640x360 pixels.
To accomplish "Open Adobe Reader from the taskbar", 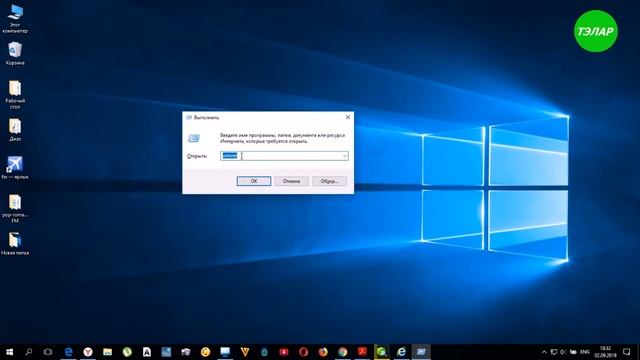I will [362, 352].
